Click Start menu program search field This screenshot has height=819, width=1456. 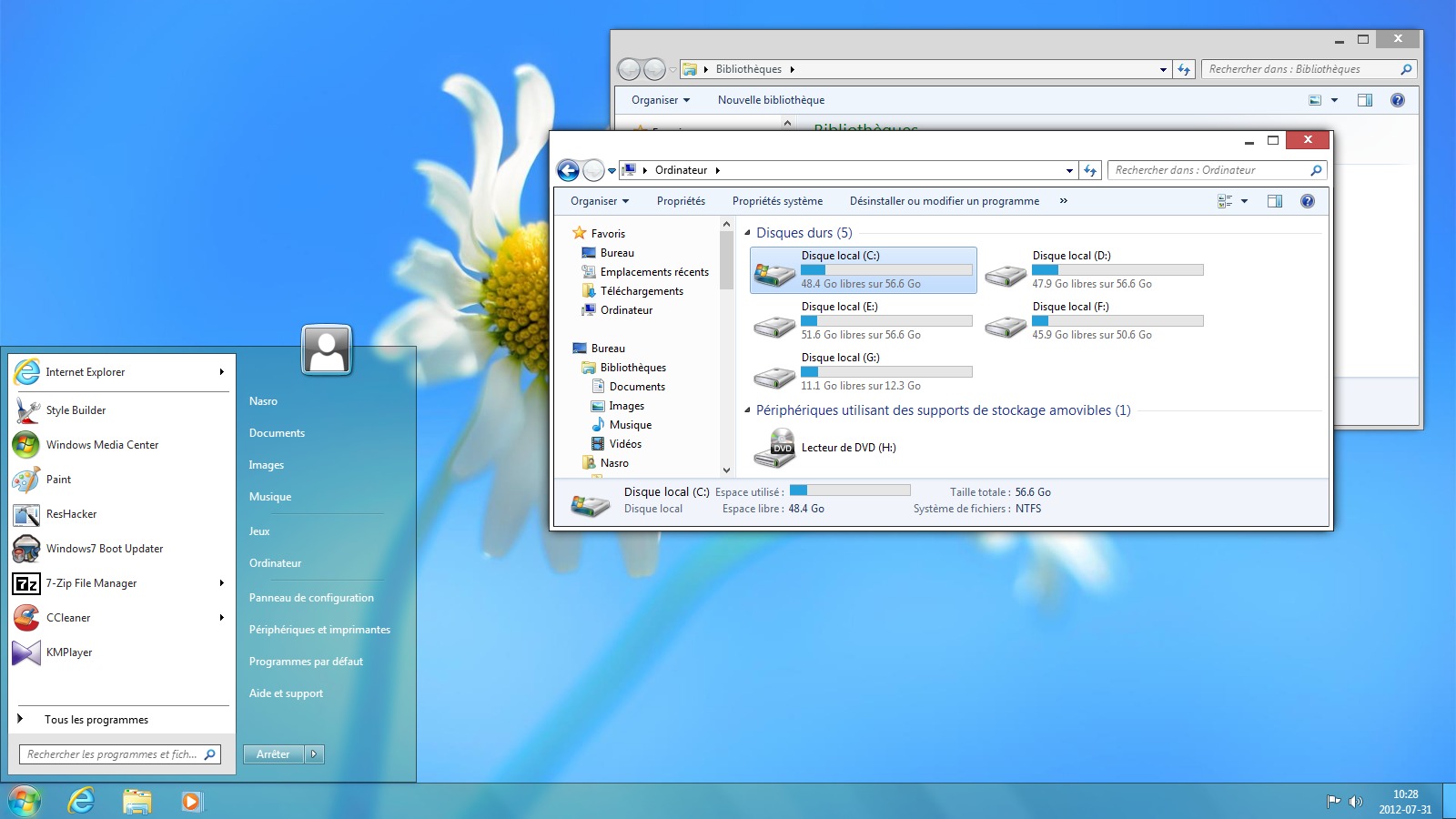click(120, 754)
